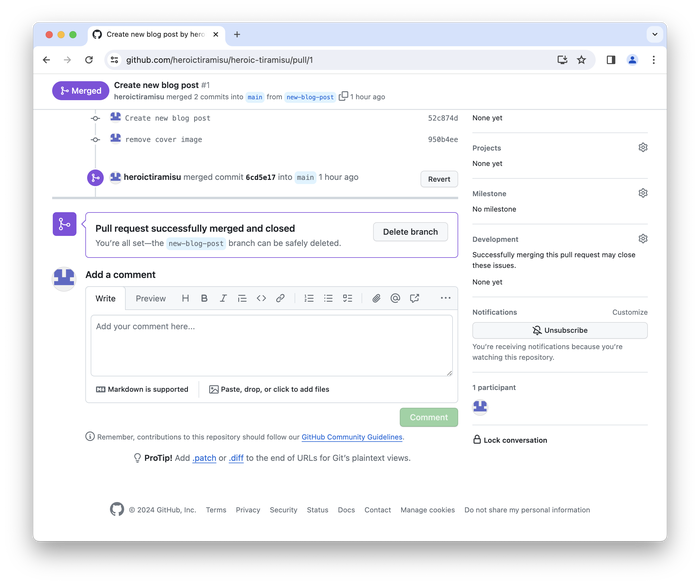Copy the new-blog-post branch name icon
This screenshot has width=700, height=585.
click(343, 96)
